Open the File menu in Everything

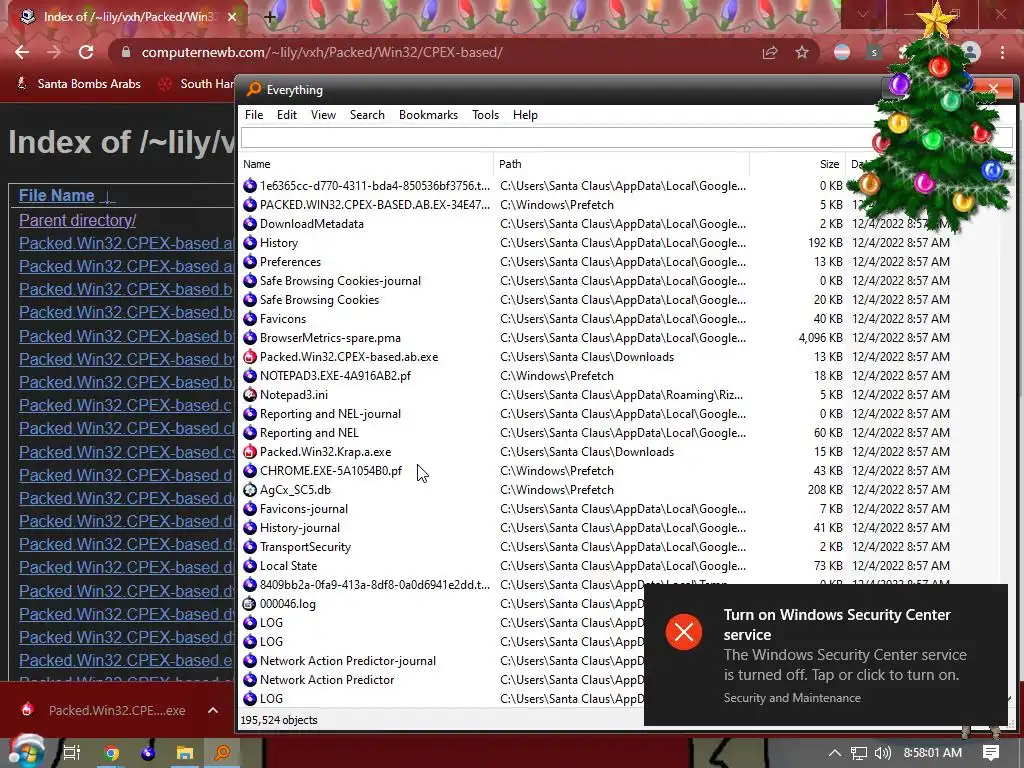click(254, 115)
